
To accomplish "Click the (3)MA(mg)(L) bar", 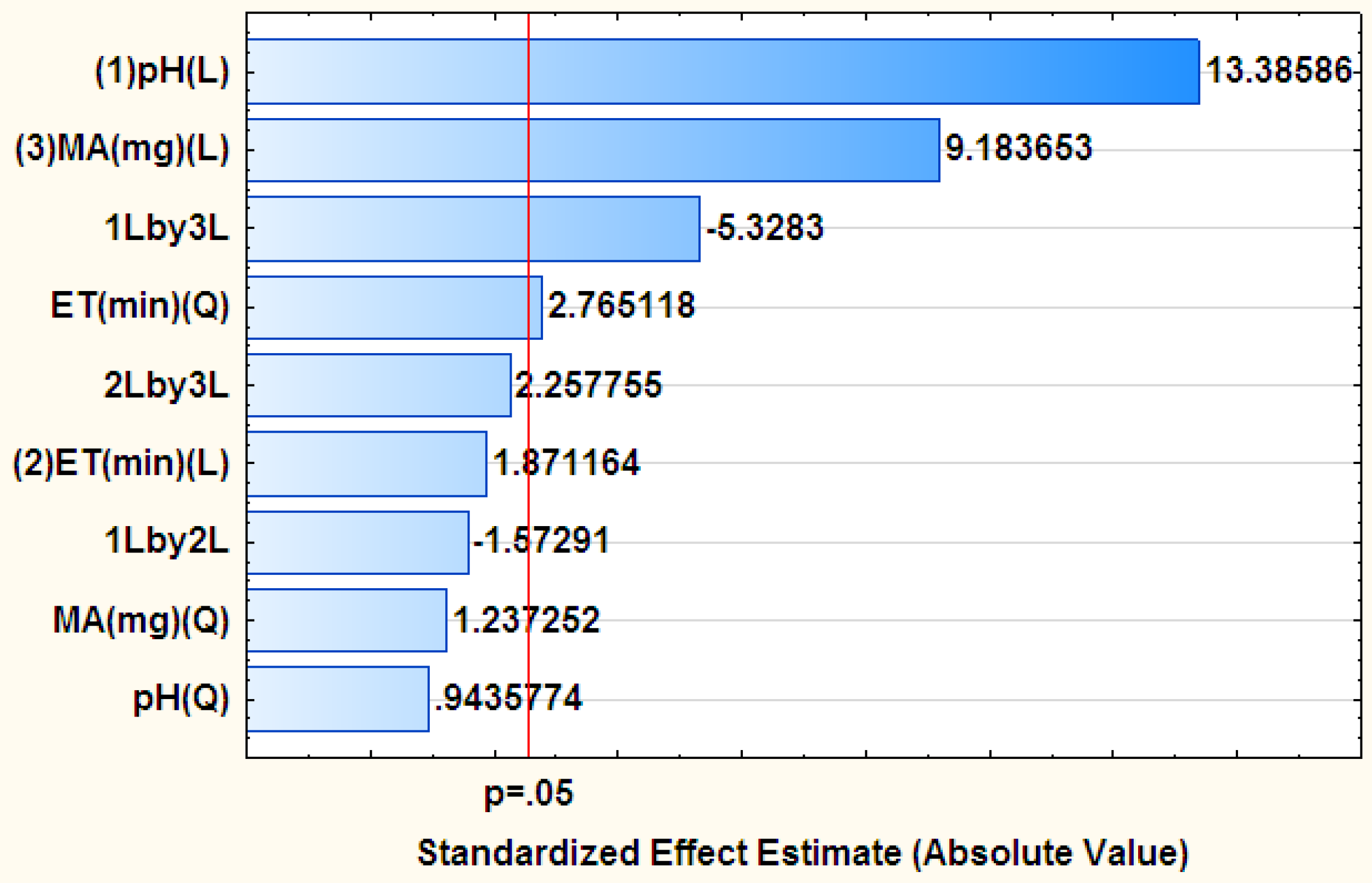I will coord(593,150).
